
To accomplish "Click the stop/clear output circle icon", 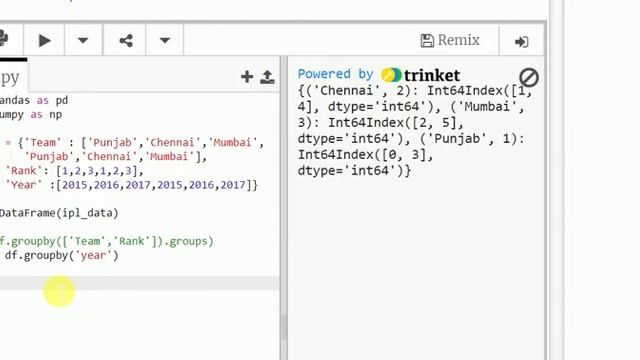I will click(x=529, y=77).
